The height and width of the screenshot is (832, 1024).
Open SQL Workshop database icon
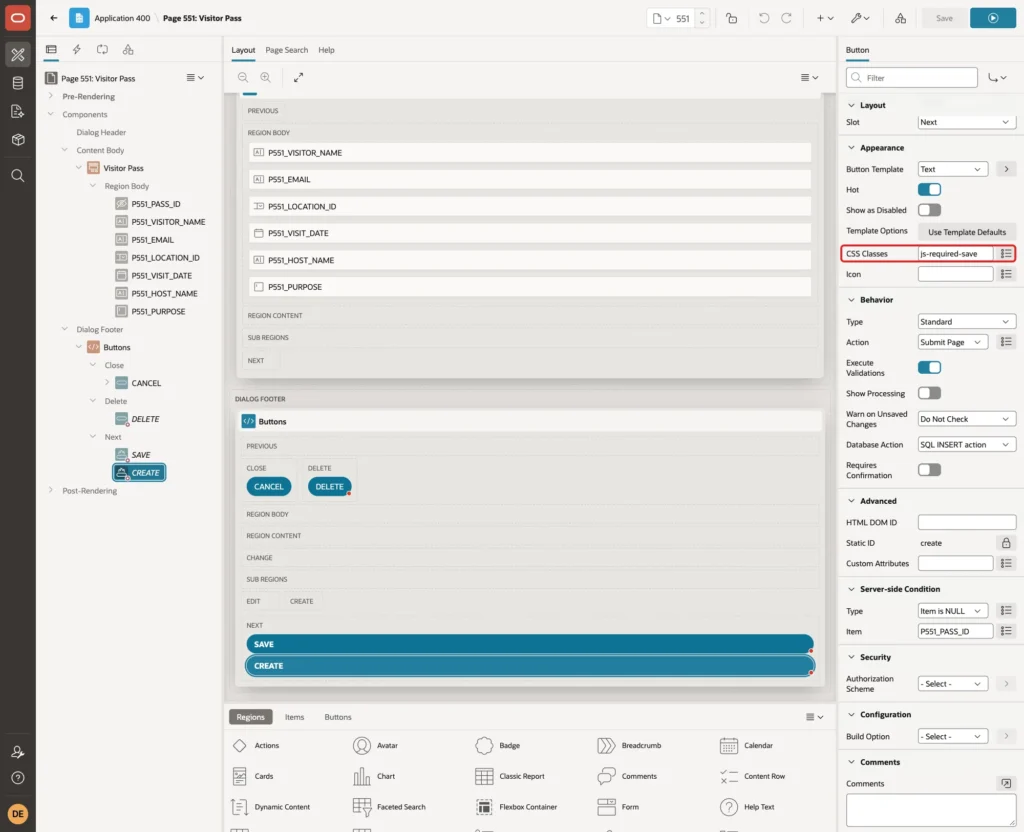pos(18,83)
